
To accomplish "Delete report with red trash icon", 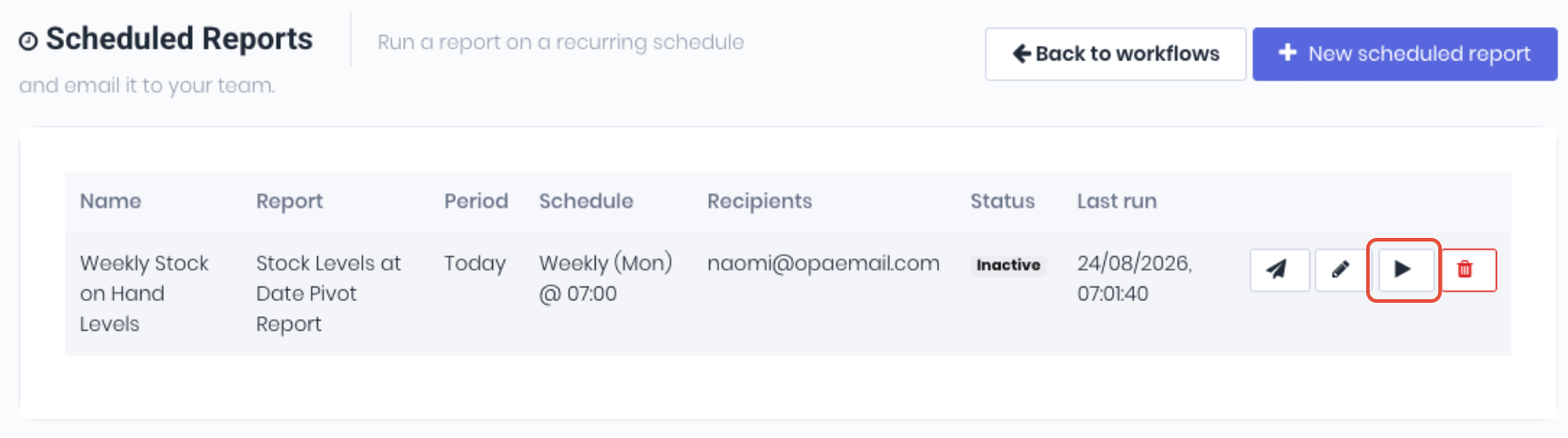I will click(1465, 269).
